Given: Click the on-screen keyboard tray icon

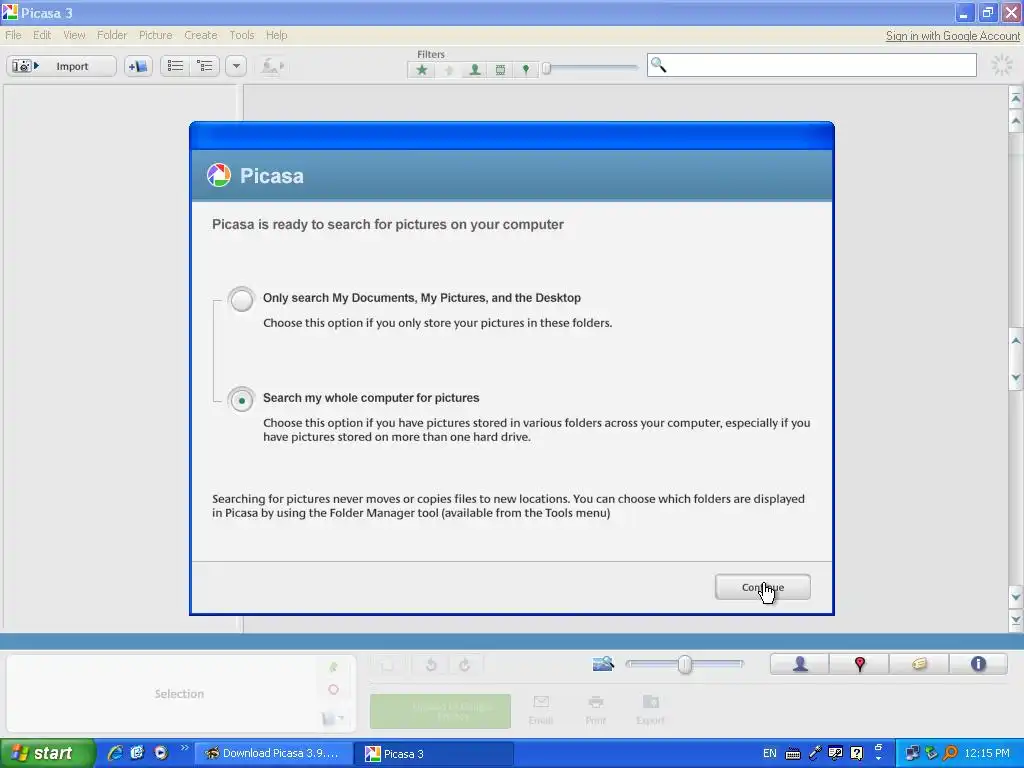Looking at the screenshot, I should (793, 754).
